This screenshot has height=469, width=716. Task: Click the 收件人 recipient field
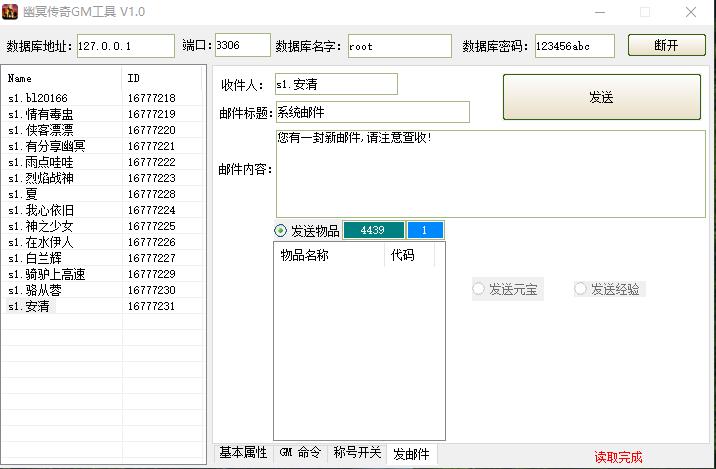[336, 85]
